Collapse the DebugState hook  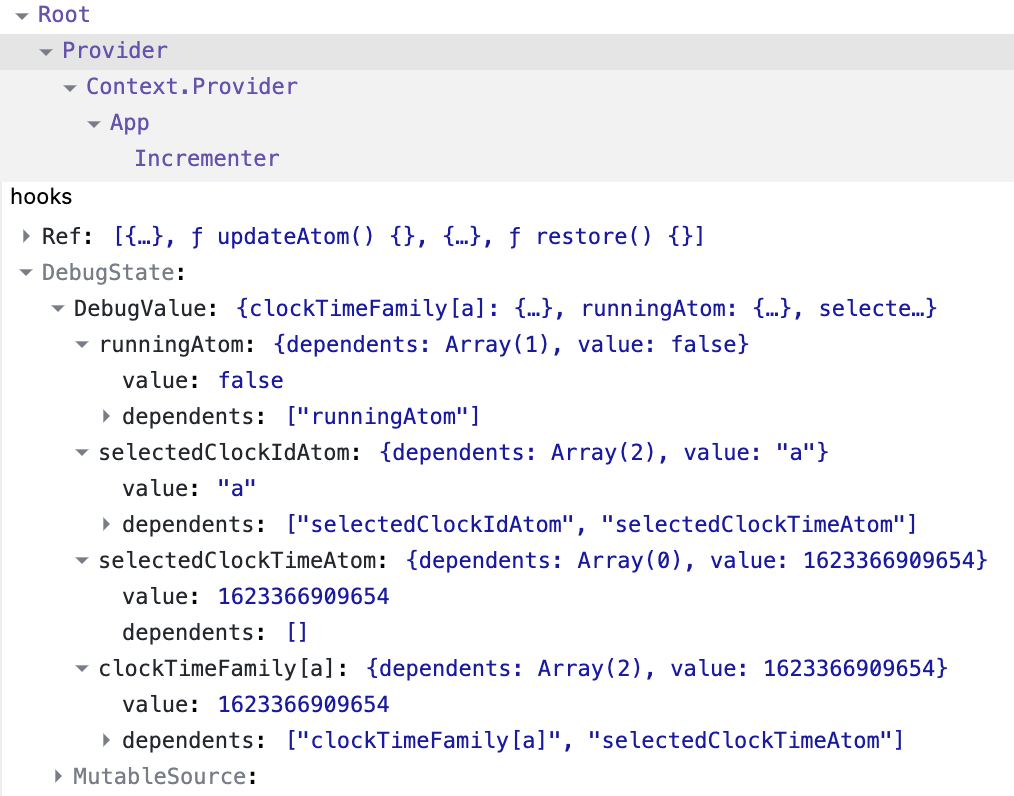[23, 272]
